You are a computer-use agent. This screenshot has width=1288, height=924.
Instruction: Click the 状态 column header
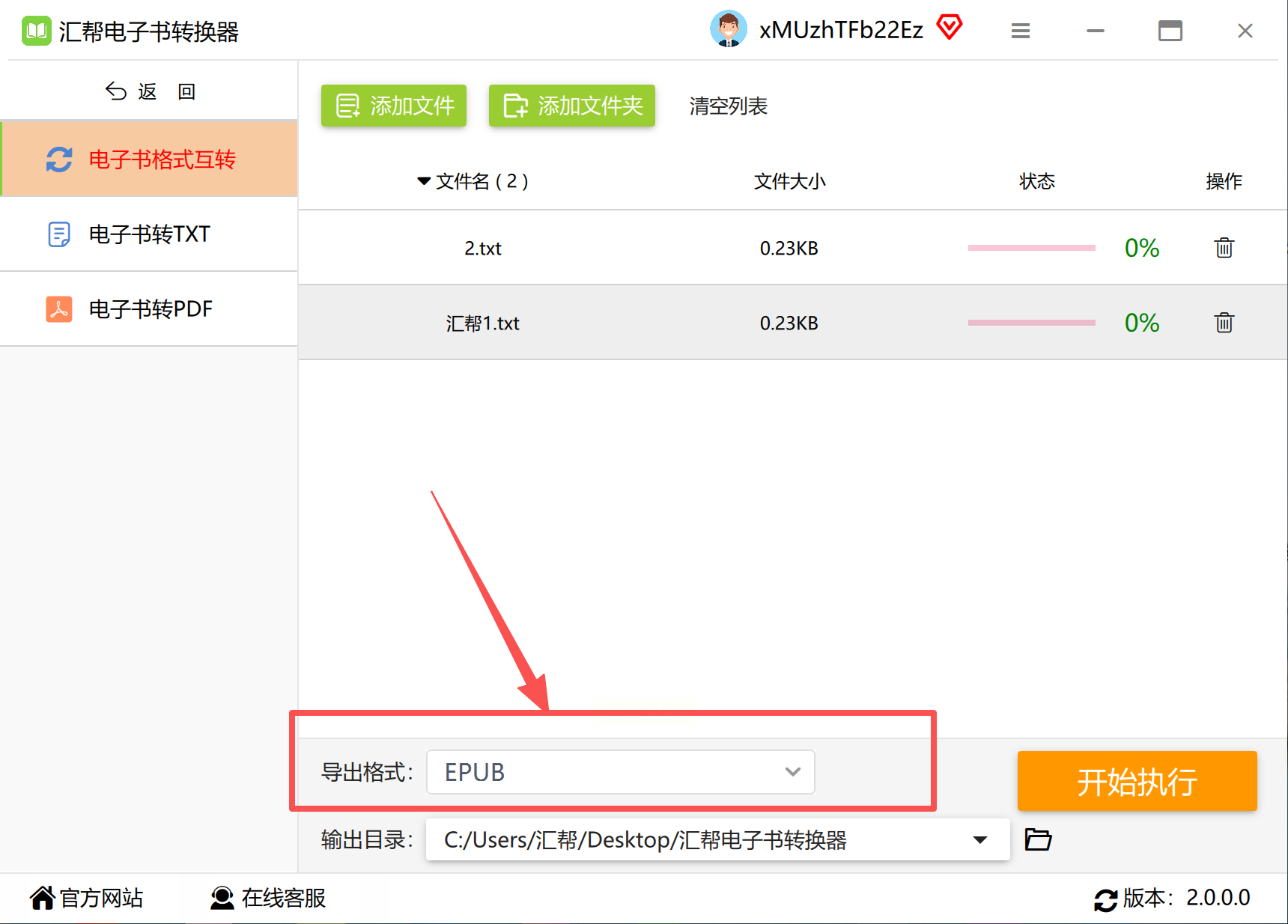click(1037, 181)
